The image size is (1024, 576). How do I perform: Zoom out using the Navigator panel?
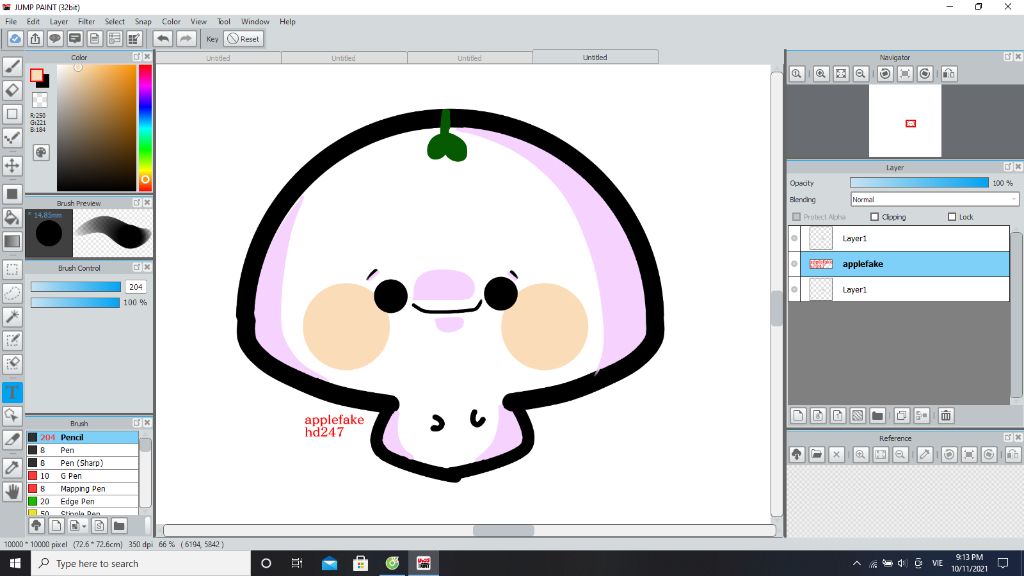click(x=861, y=74)
